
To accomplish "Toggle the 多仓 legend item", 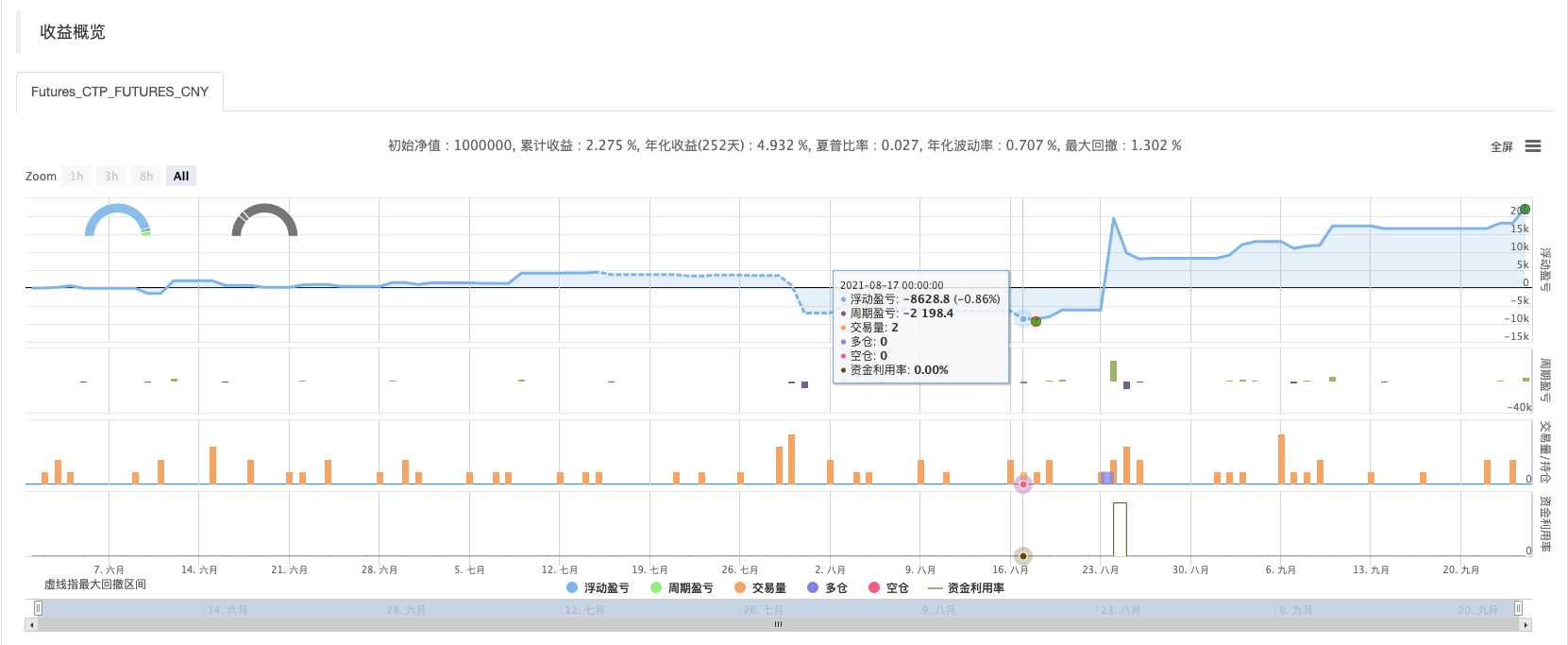I will point(827,588).
